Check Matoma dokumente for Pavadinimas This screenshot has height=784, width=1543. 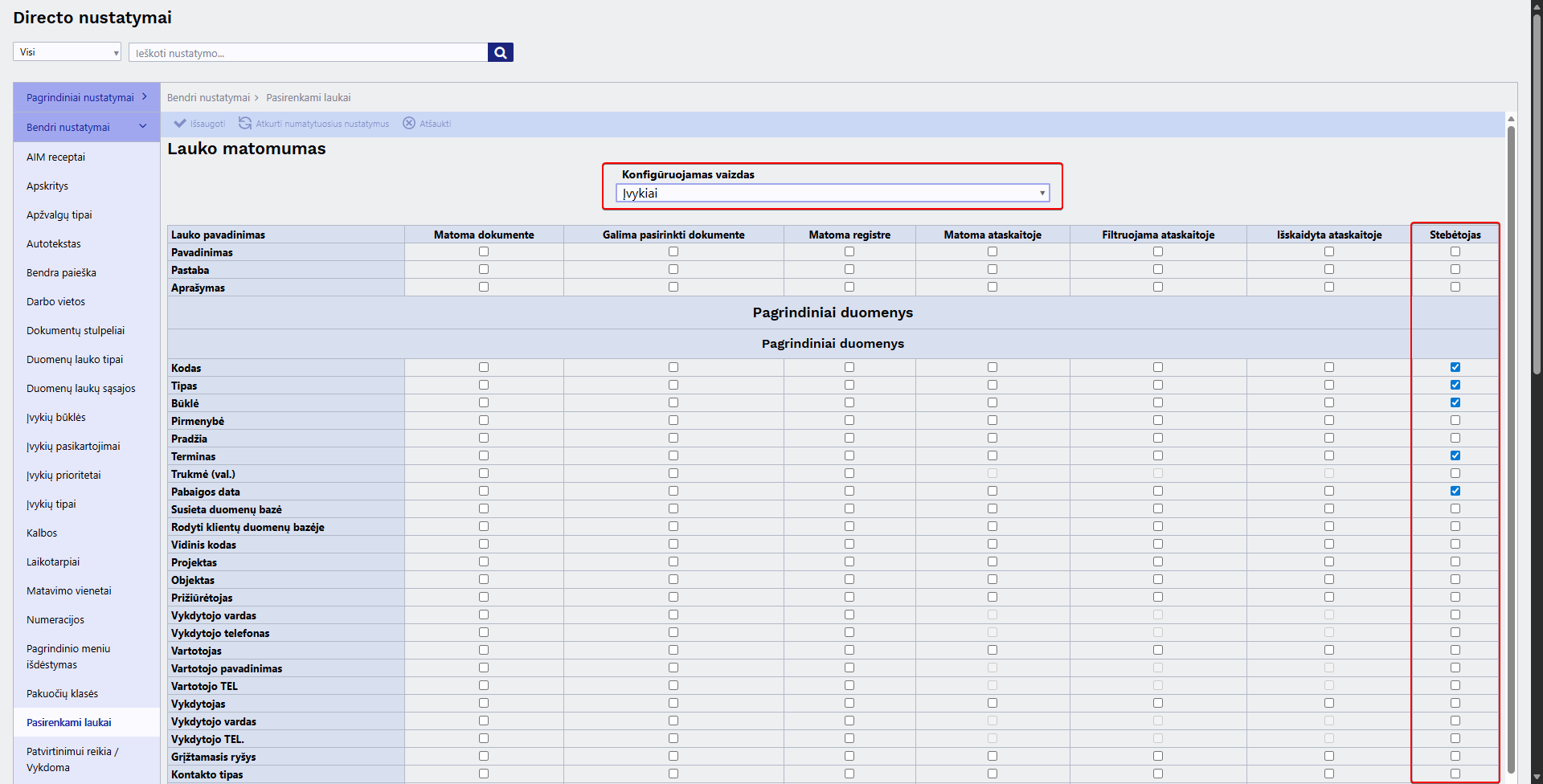tap(484, 252)
